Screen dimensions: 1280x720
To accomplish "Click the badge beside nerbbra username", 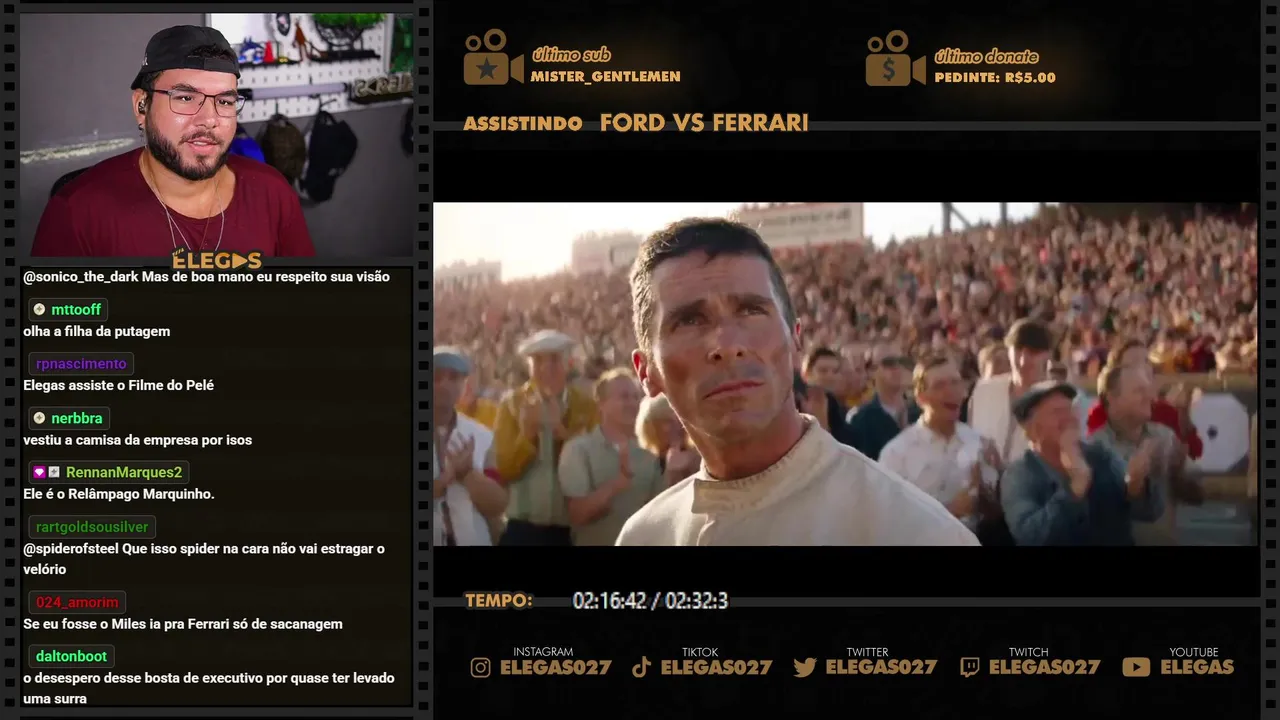I will [x=39, y=418].
